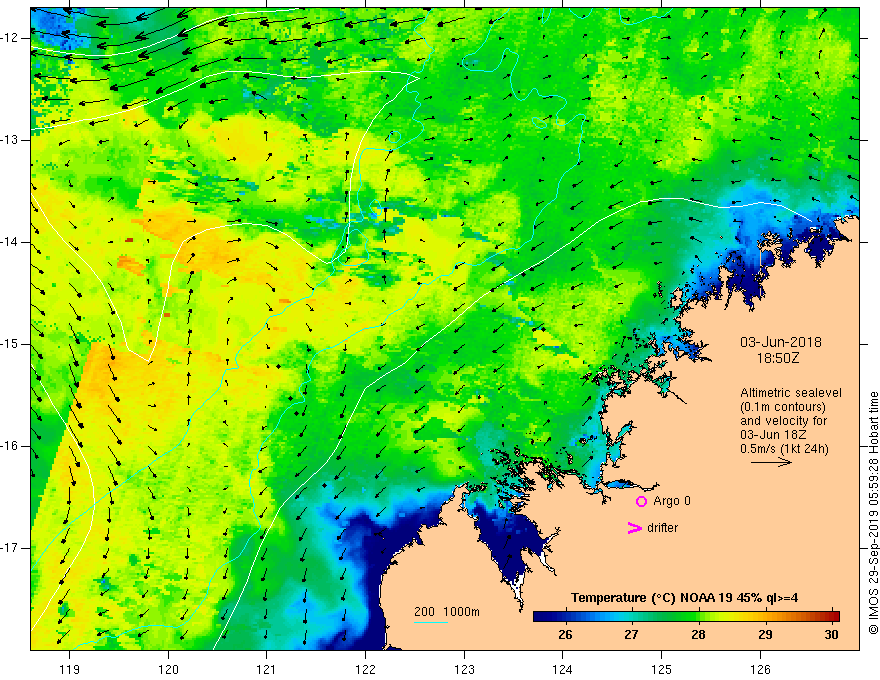
Task: Click the longitude axis label 124
Action: [x=563, y=669]
